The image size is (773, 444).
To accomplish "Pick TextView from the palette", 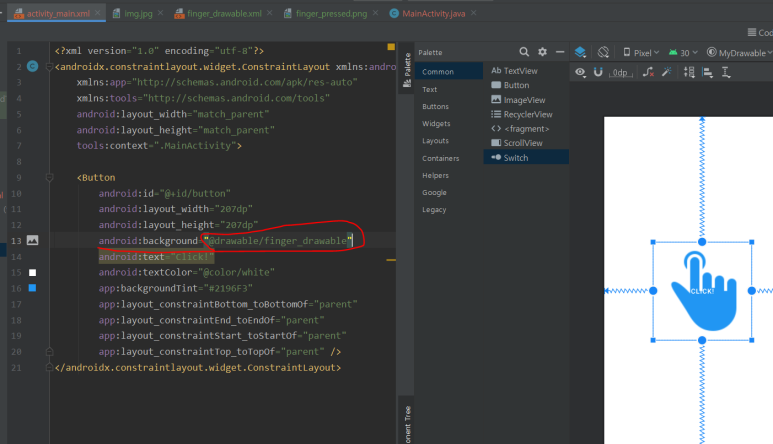I will [514, 71].
